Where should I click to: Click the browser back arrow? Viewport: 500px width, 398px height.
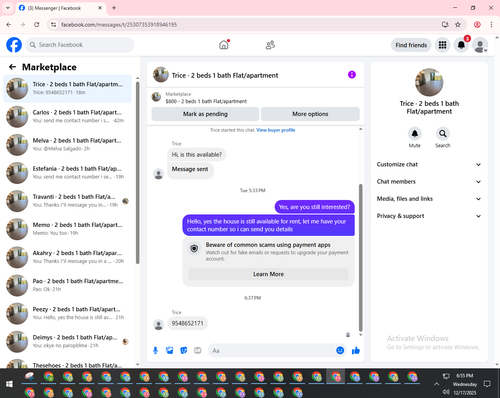point(9,25)
